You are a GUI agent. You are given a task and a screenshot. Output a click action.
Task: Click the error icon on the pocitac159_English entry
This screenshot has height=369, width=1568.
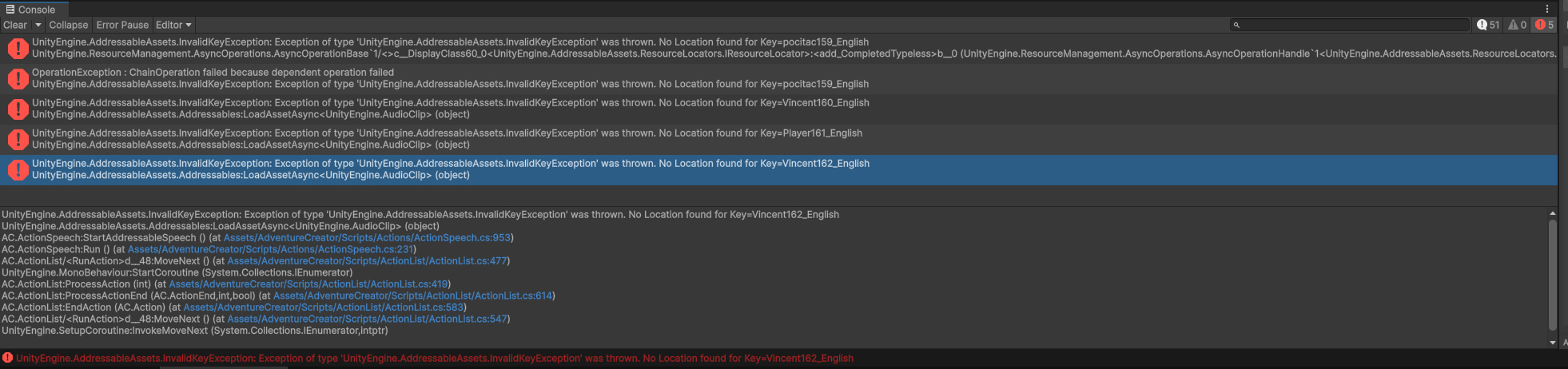tap(18, 48)
